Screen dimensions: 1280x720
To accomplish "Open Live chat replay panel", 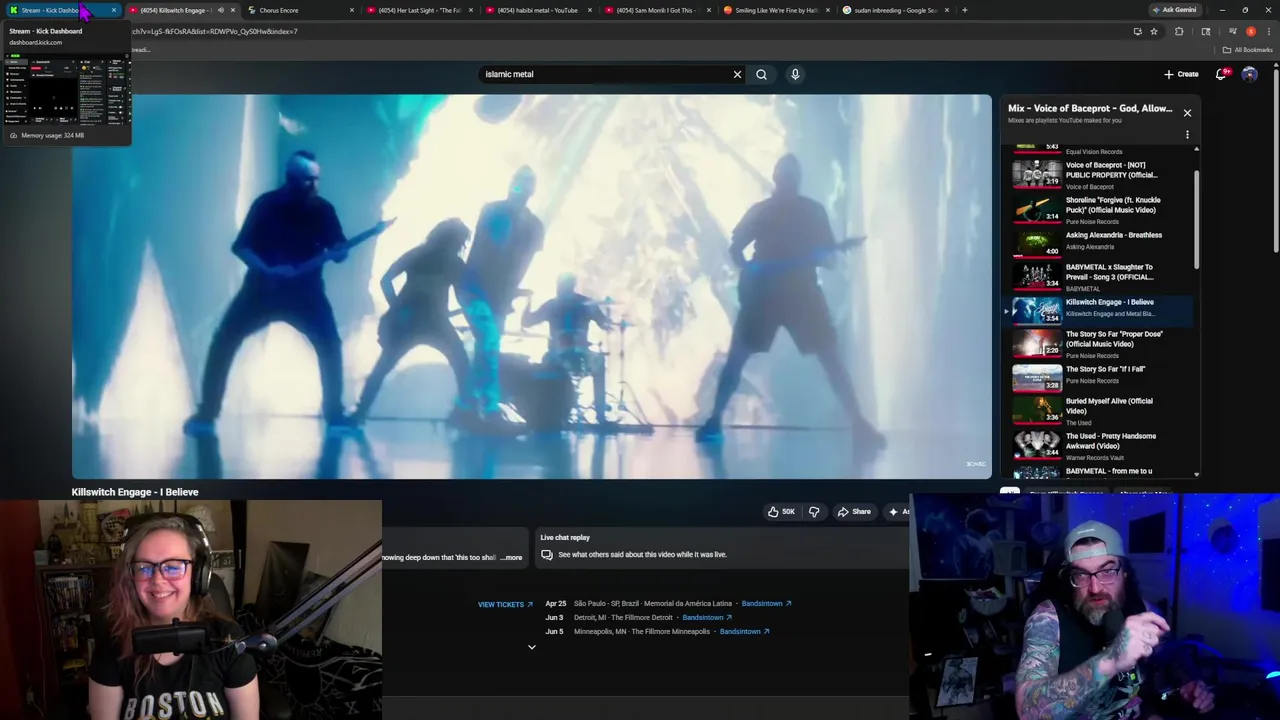I will click(723, 546).
